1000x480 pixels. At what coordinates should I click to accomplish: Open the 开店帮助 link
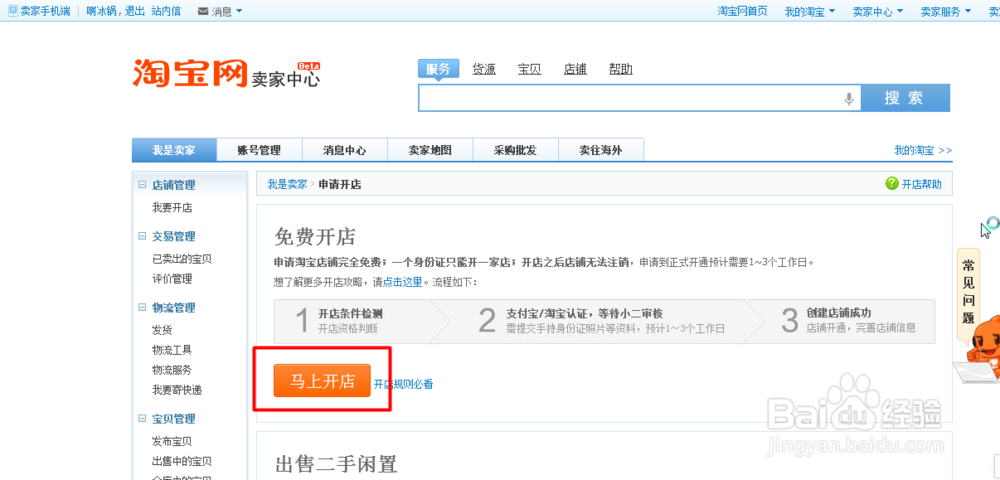[x=922, y=184]
